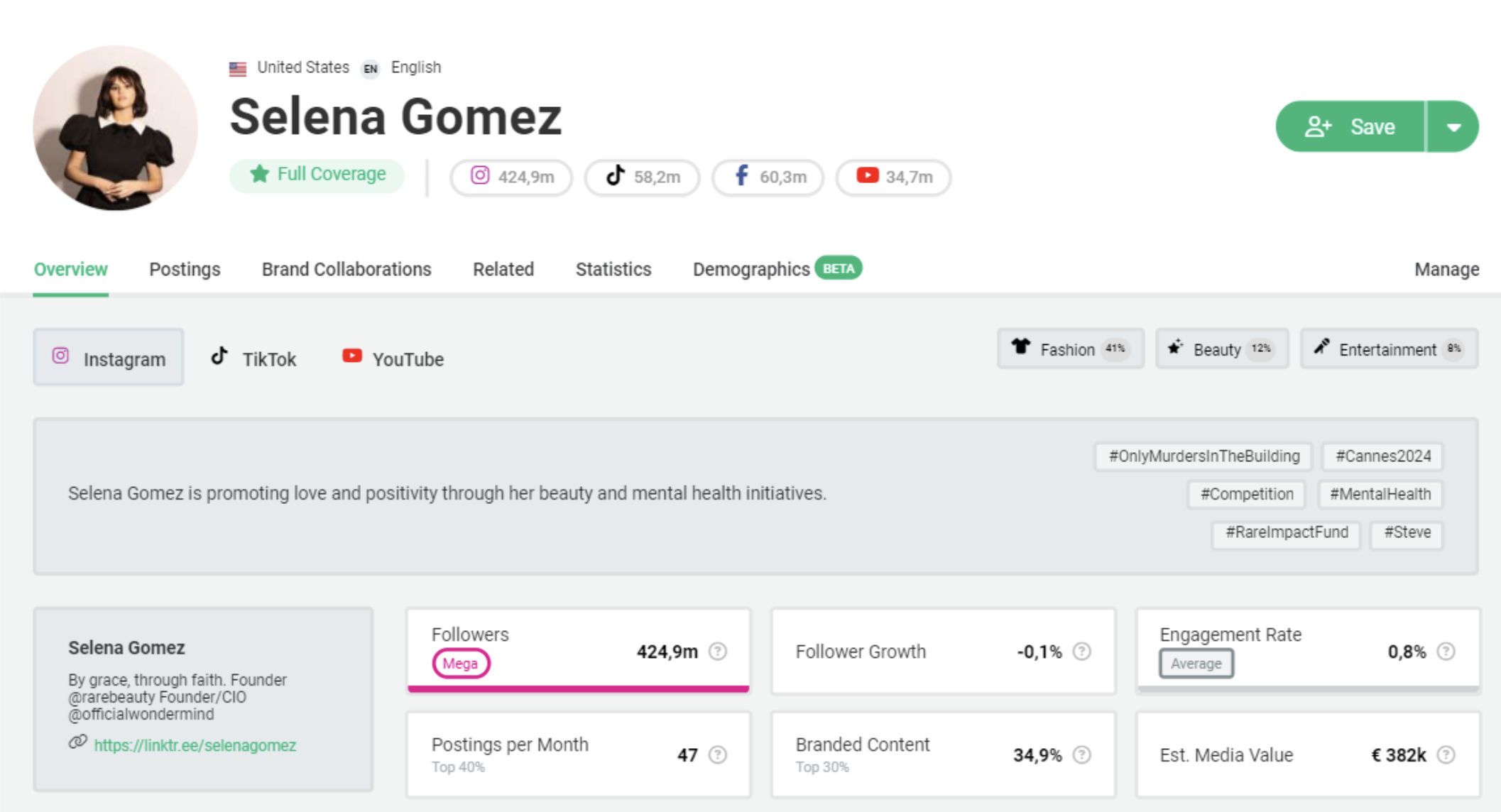The height and width of the screenshot is (812, 1501).
Task: Click the Entertainment microphone category icon
Action: point(1322,348)
